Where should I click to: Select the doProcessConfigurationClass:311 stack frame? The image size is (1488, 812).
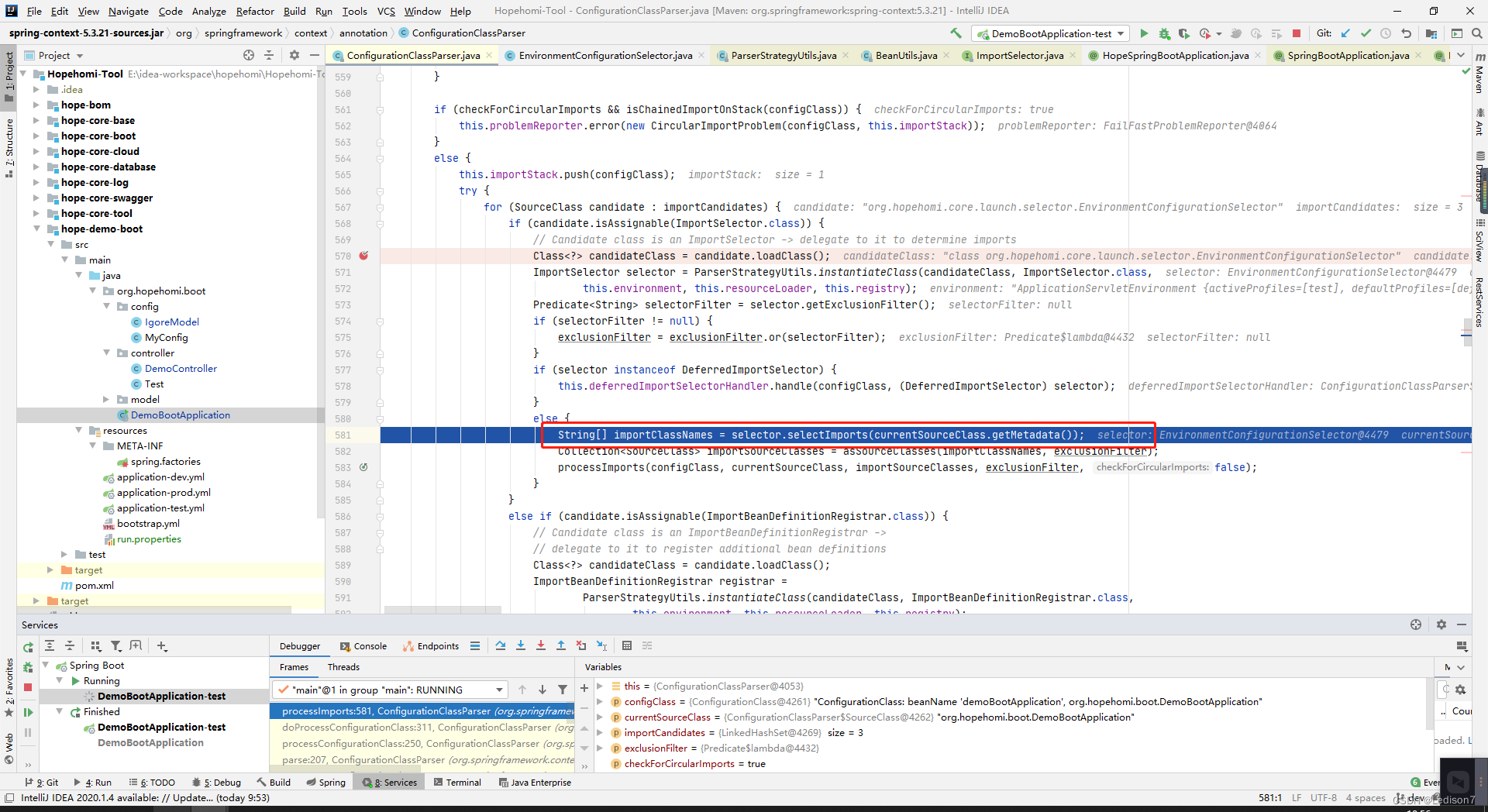coord(422,728)
